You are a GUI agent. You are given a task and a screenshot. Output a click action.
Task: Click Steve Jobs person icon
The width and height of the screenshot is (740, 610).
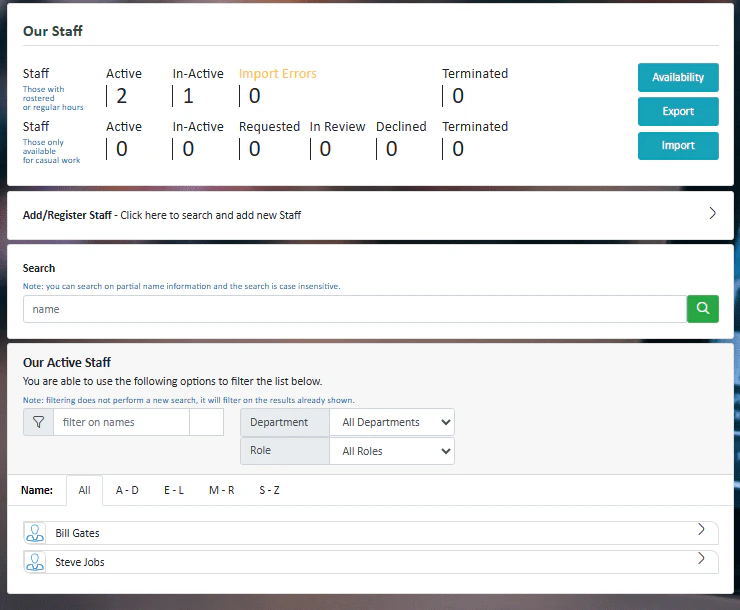[35, 562]
